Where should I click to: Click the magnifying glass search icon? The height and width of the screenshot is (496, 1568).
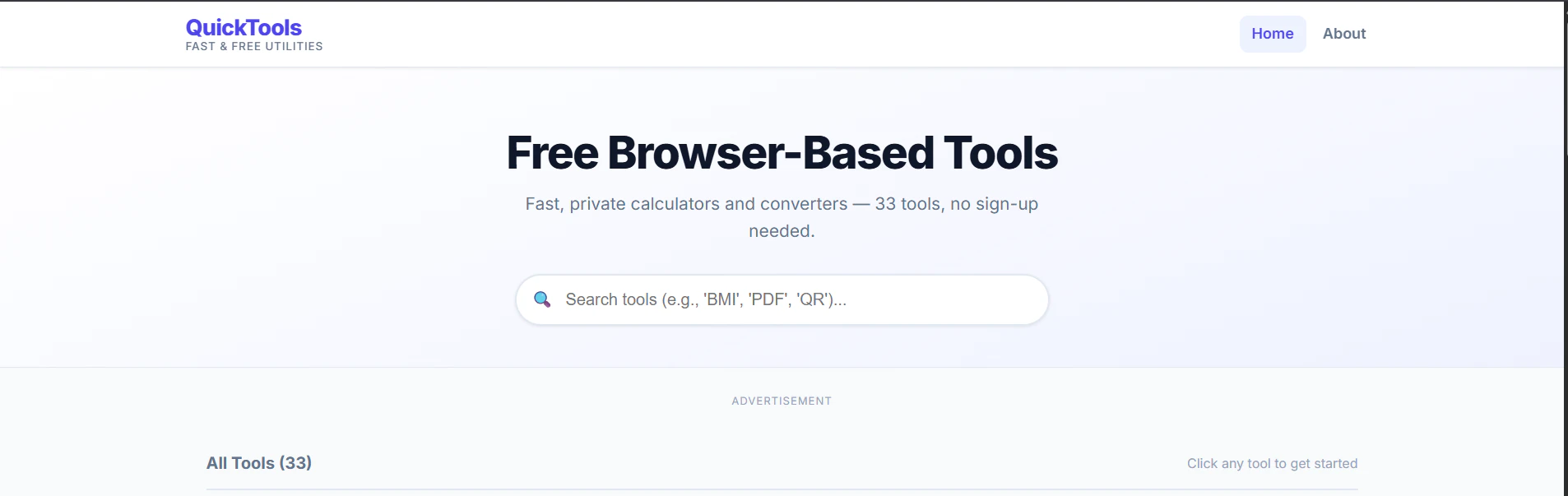pyautogui.click(x=542, y=299)
